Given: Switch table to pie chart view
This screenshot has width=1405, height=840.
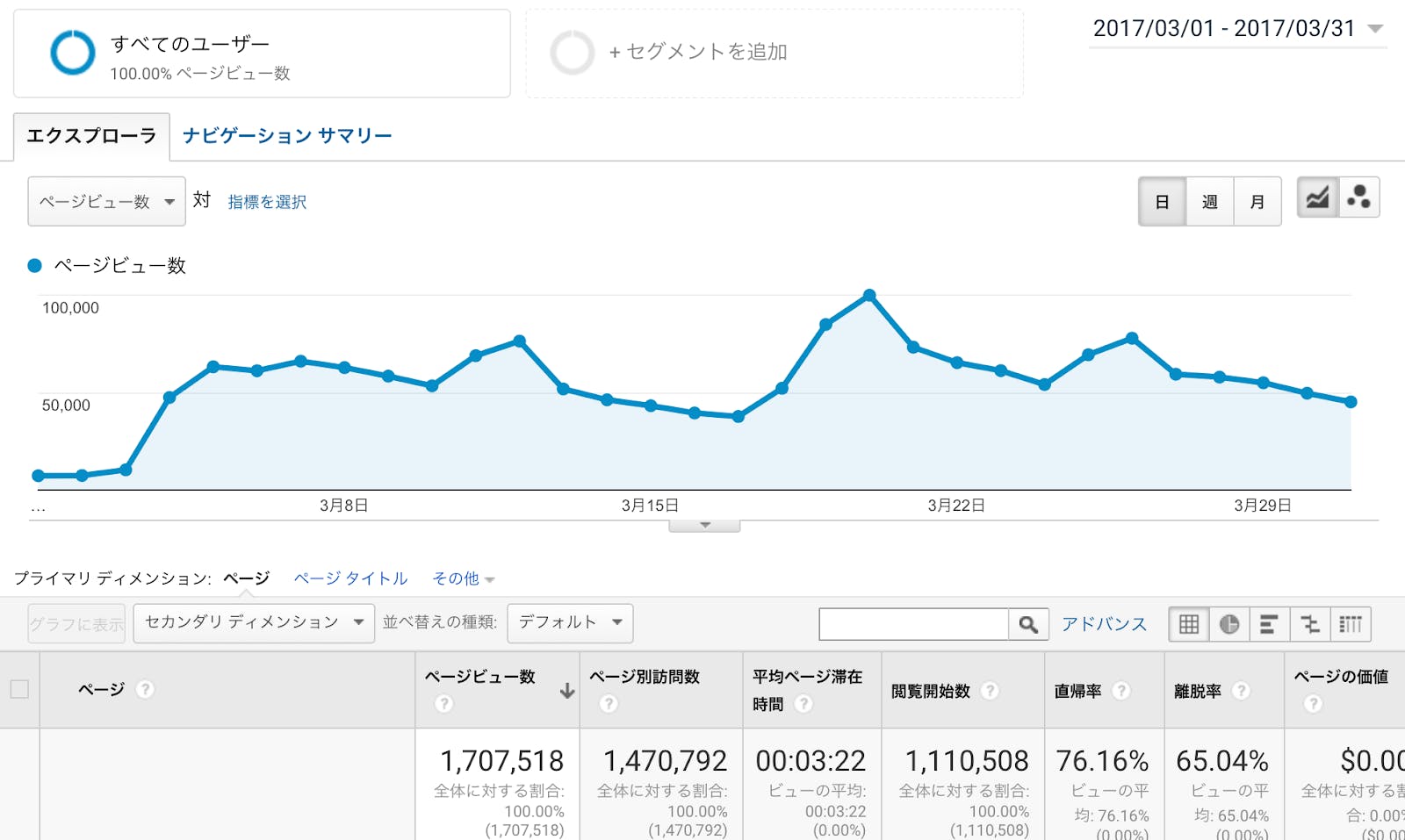Looking at the screenshot, I should pos(1229,624).
